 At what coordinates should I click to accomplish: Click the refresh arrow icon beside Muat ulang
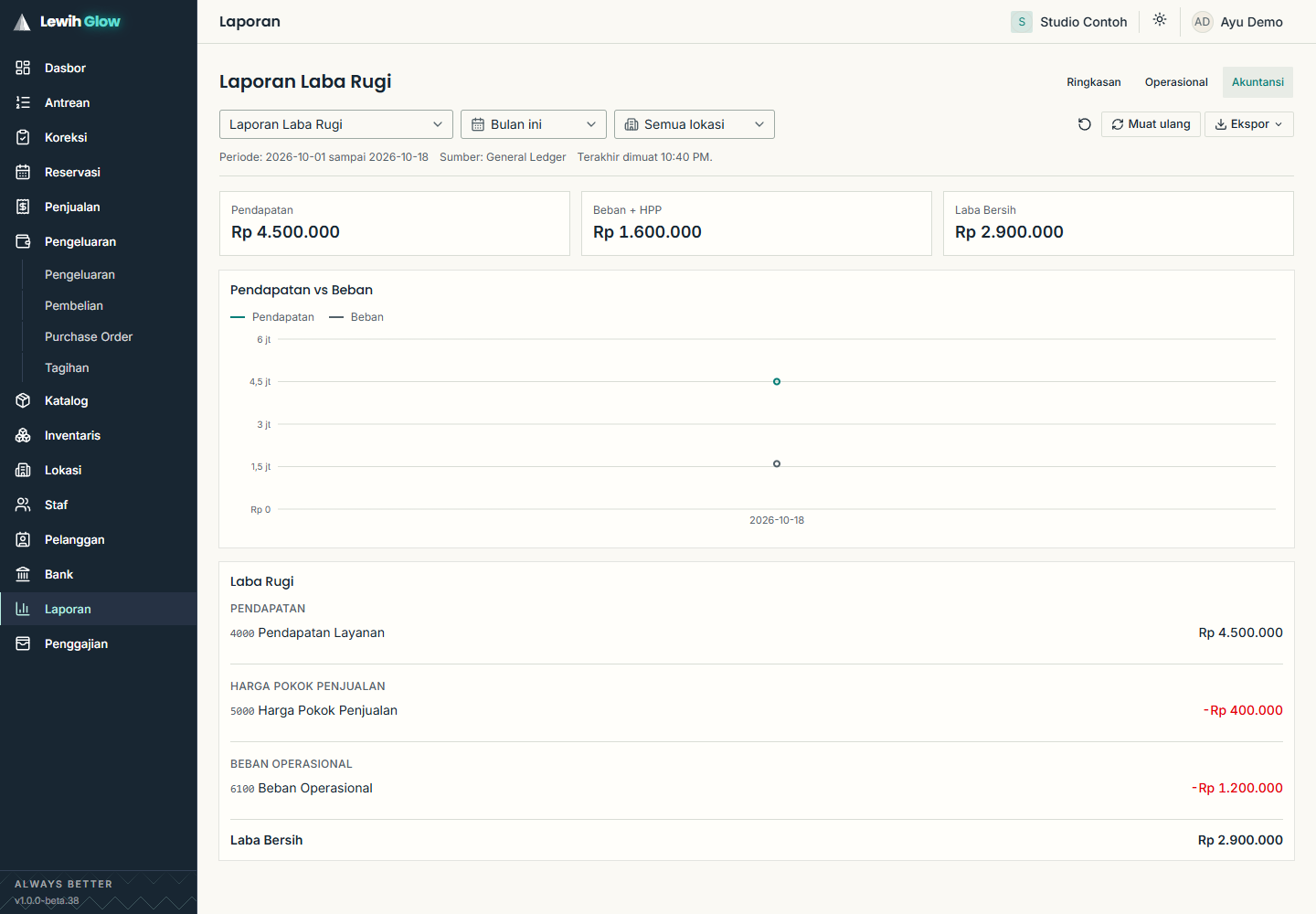[1085, 124]
